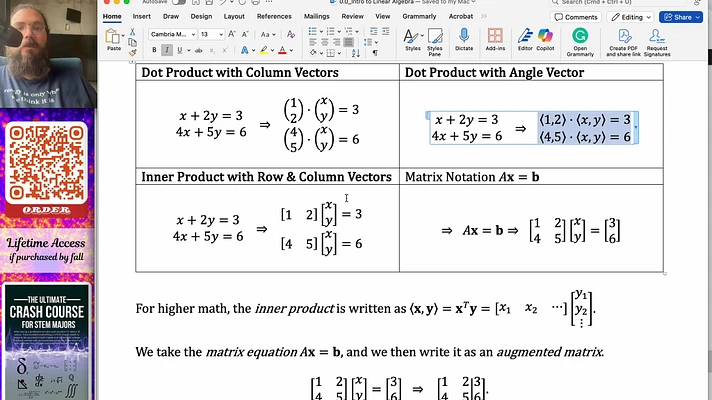Decrease font size with shrink-font icon

pos(245,35)
